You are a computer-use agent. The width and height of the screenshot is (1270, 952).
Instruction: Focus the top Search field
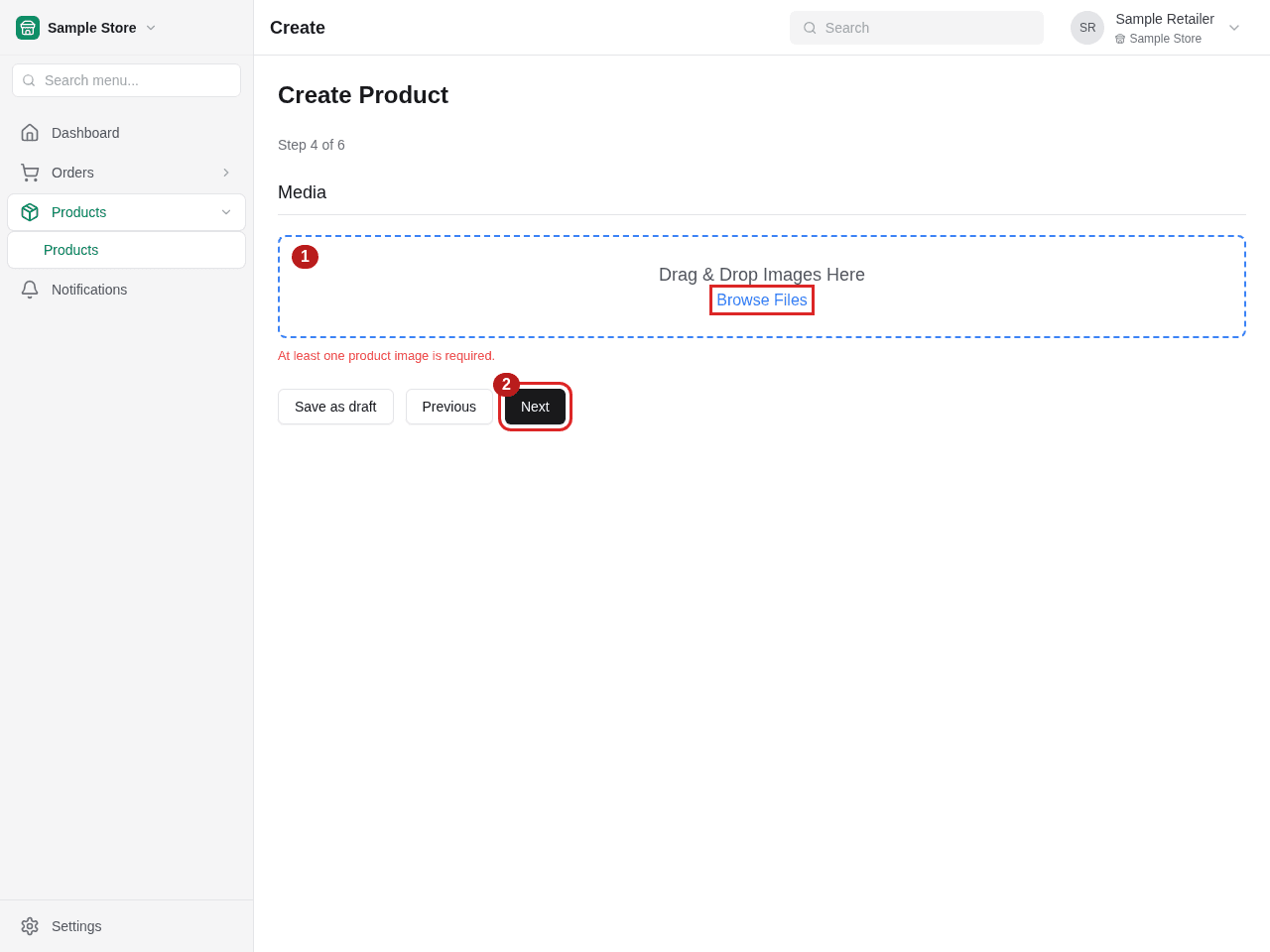917,28
